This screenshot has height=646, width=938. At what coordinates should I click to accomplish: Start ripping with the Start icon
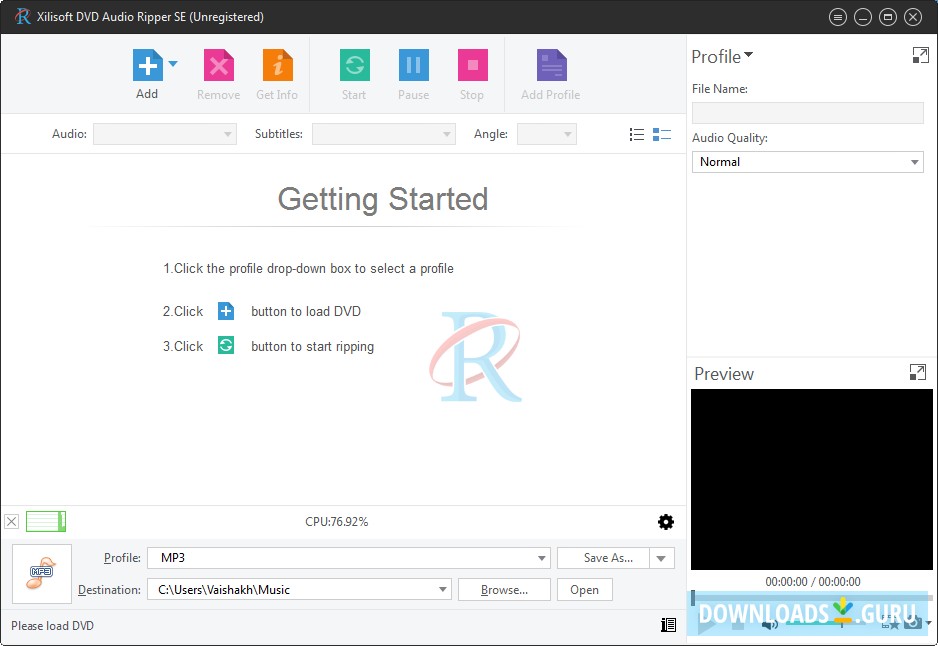point(354,65)
